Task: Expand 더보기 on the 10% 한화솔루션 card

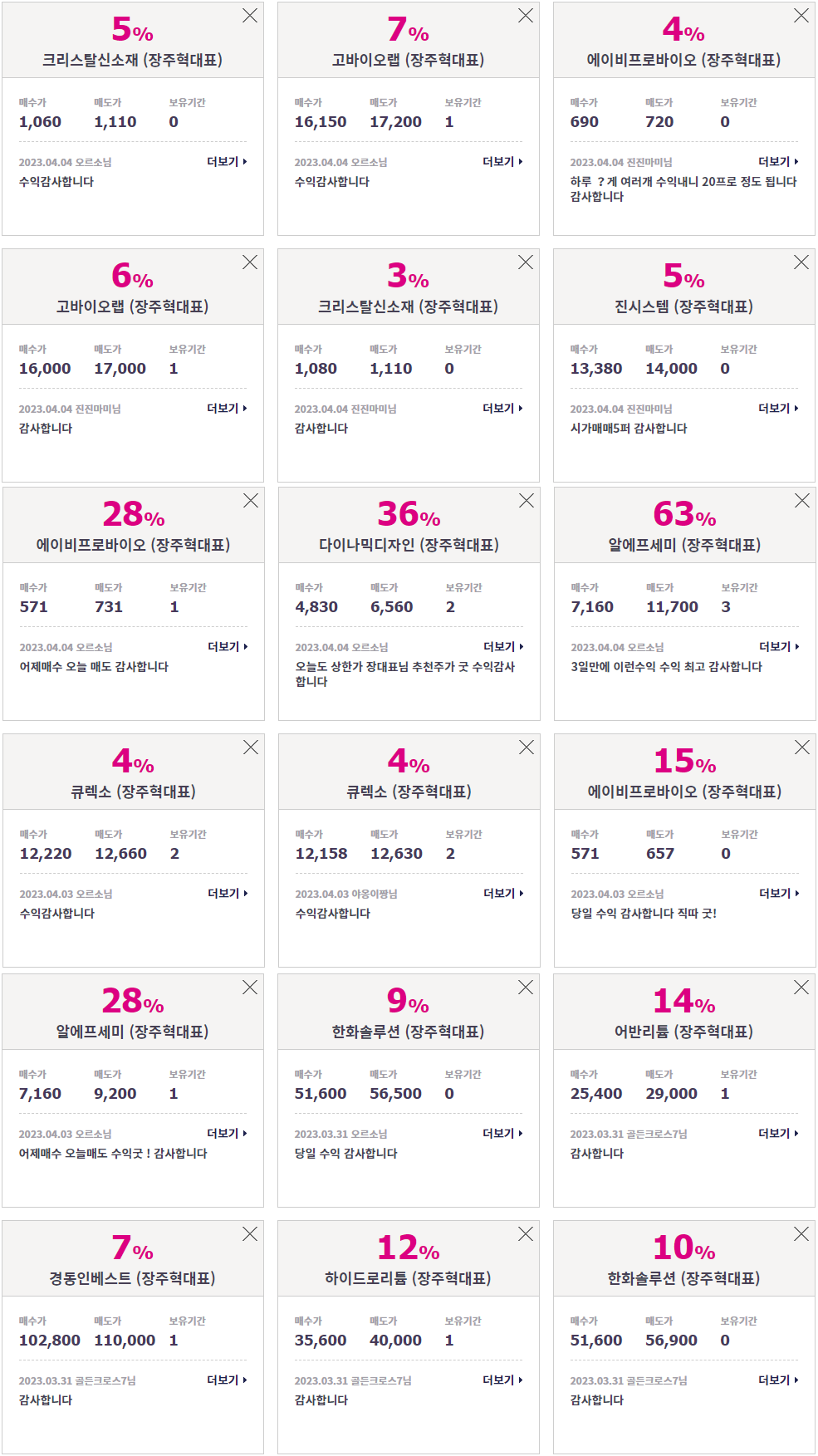Action: (x=778, y=1380)
